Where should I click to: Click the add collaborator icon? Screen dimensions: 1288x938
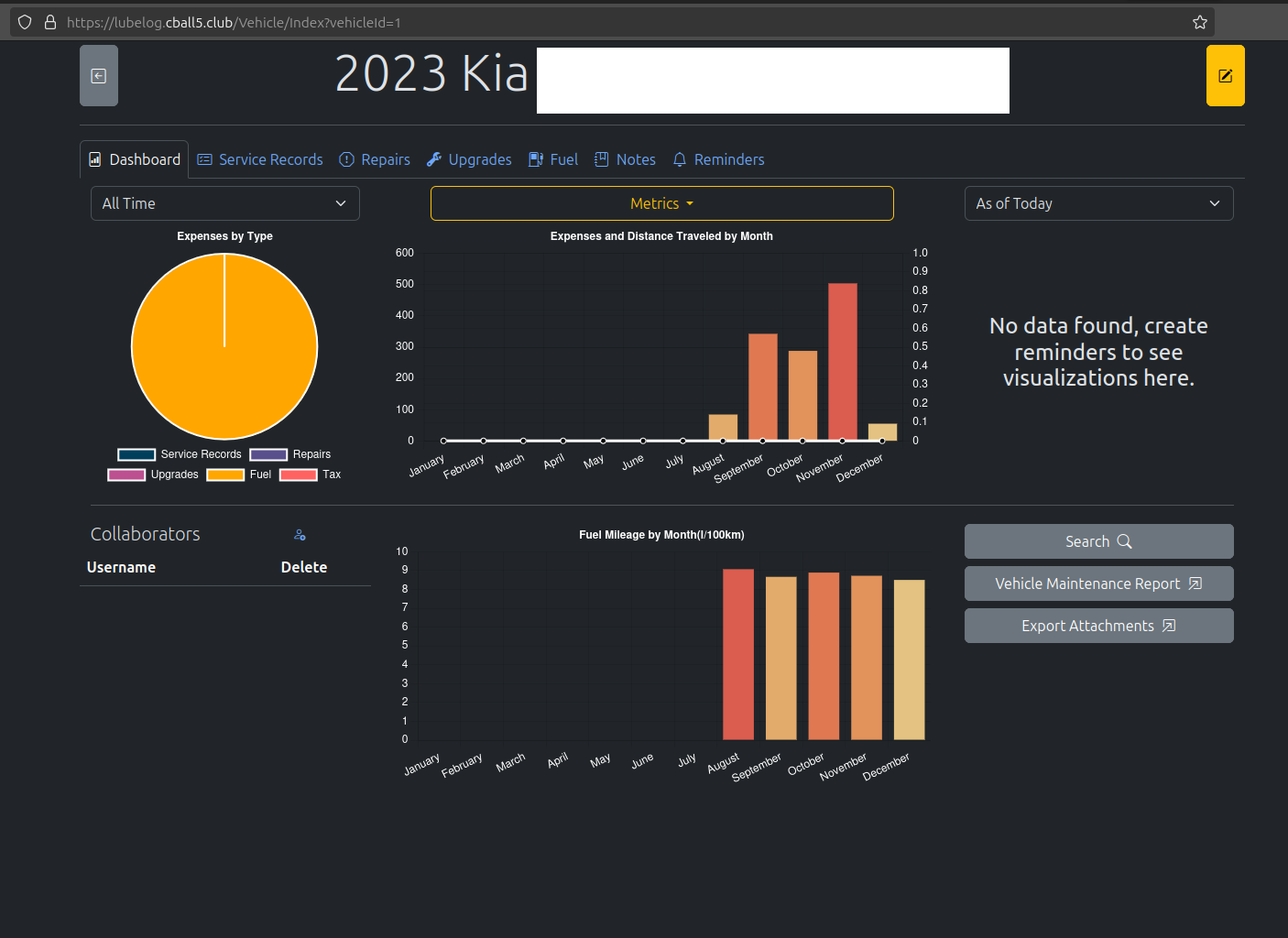(300, 535)
